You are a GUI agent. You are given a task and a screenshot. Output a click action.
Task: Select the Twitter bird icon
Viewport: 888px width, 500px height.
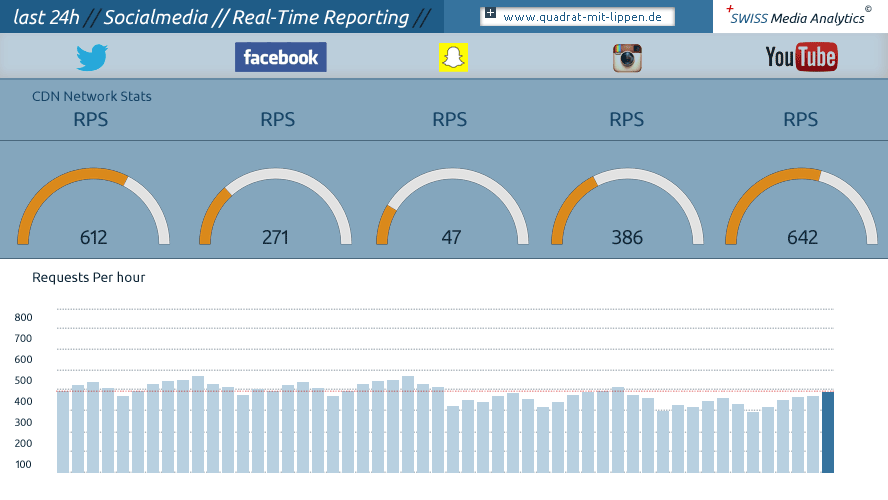tap(92, 57)
